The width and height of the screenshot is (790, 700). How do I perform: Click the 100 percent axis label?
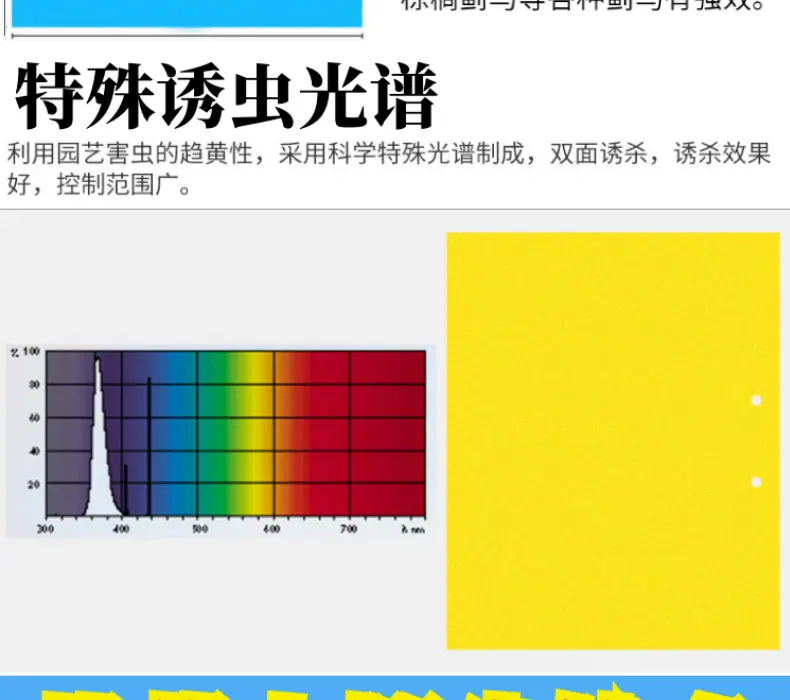pos(31,351)
